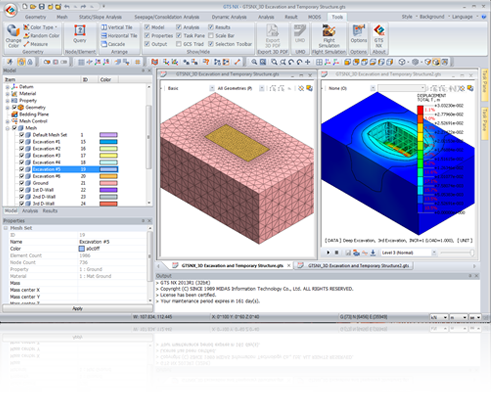Open the Style menu
The width and height of the screenshot is (491, 400).
click(408, 17)
